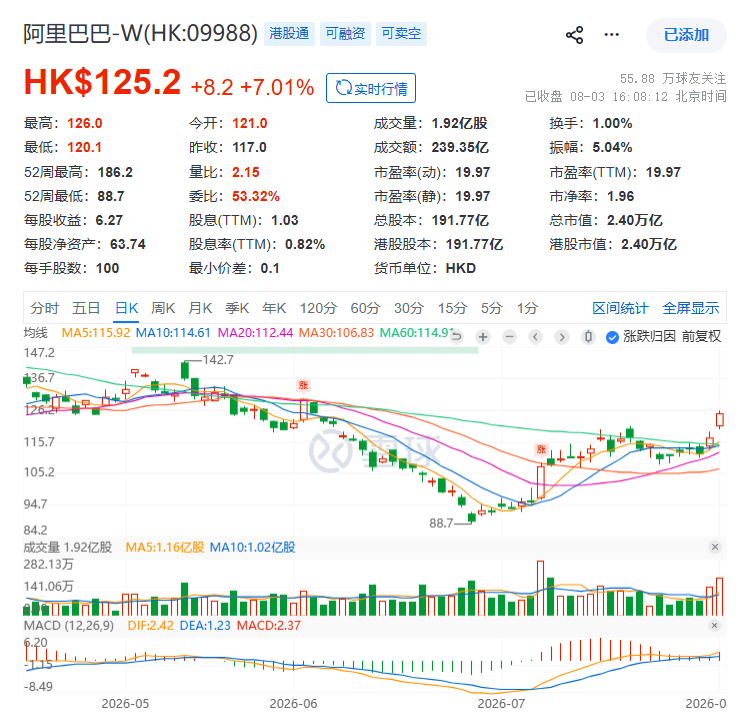Click the share icon

(x=574, y=35)
